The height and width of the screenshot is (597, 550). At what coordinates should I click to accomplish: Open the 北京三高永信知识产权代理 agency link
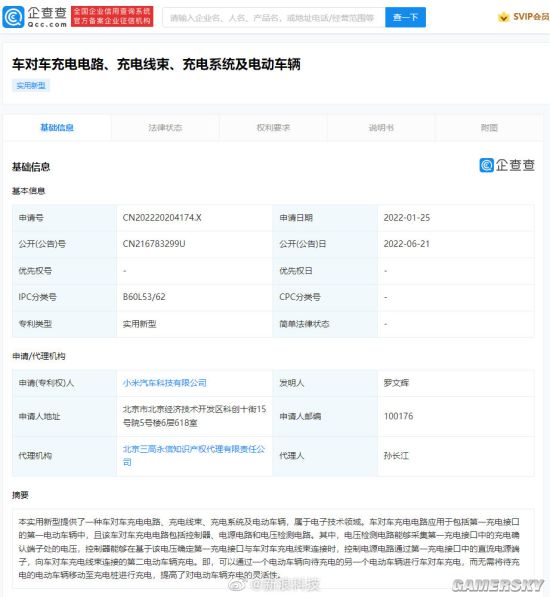pos(194,455)
